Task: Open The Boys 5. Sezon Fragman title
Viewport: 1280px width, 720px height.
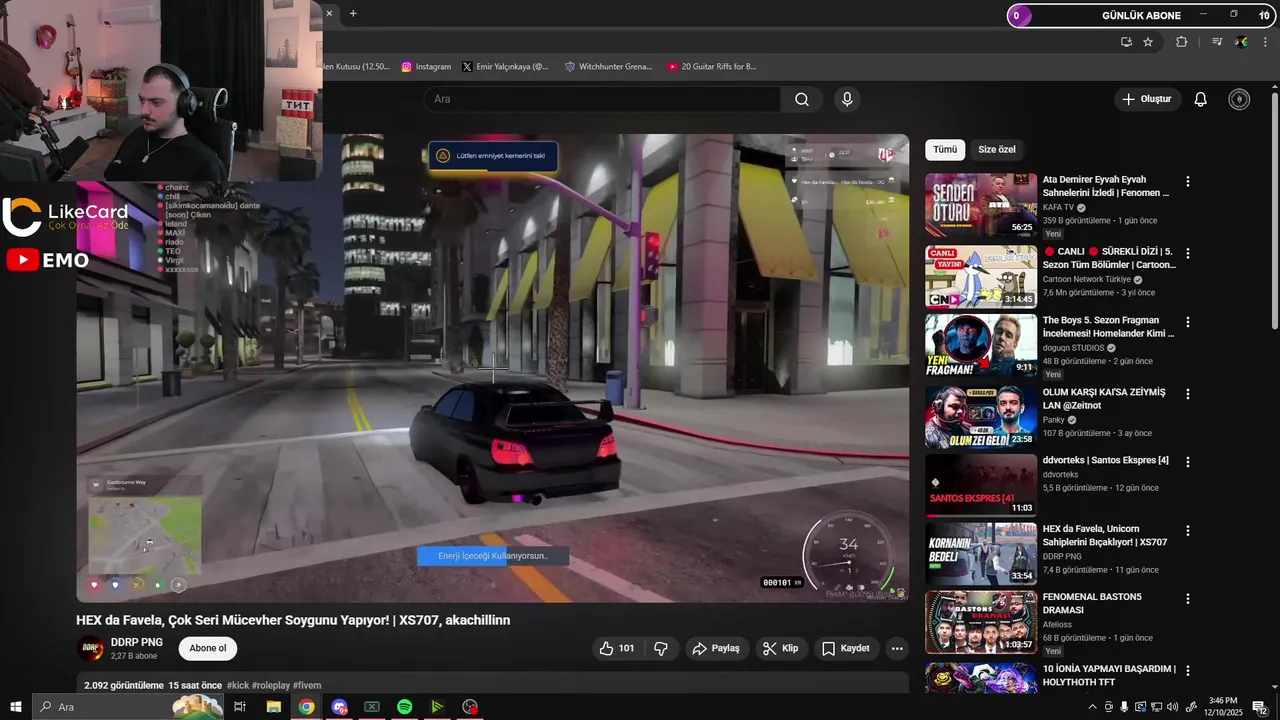Action: [x=1108, y=327]
